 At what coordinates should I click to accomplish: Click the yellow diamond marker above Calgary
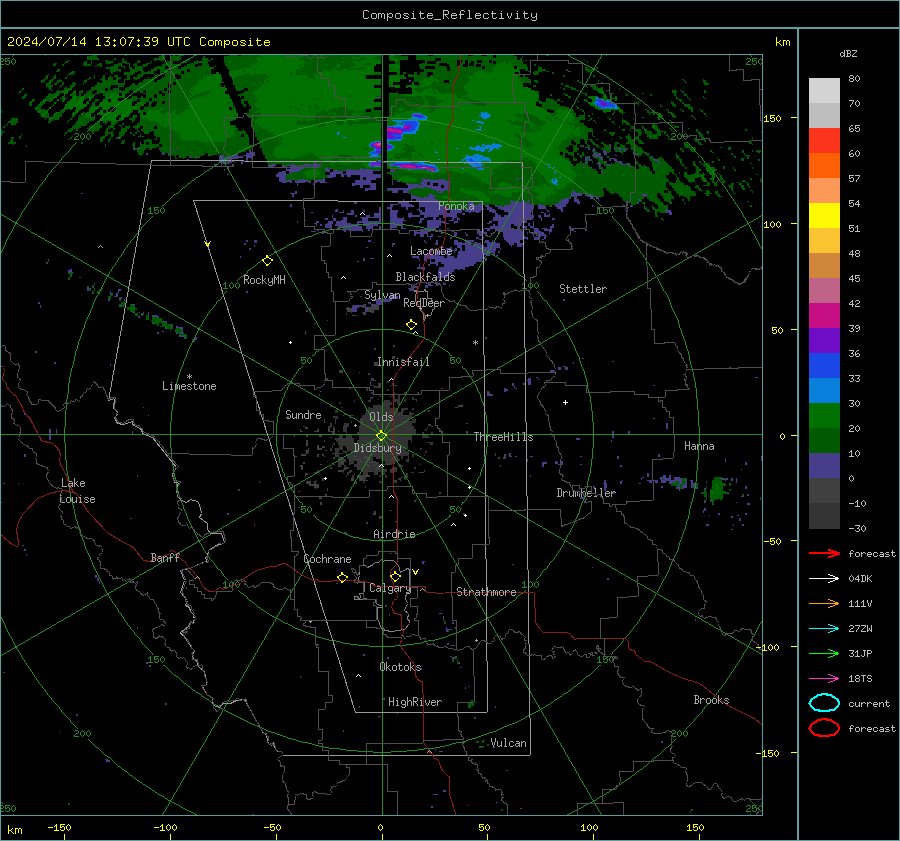(395, 576)
